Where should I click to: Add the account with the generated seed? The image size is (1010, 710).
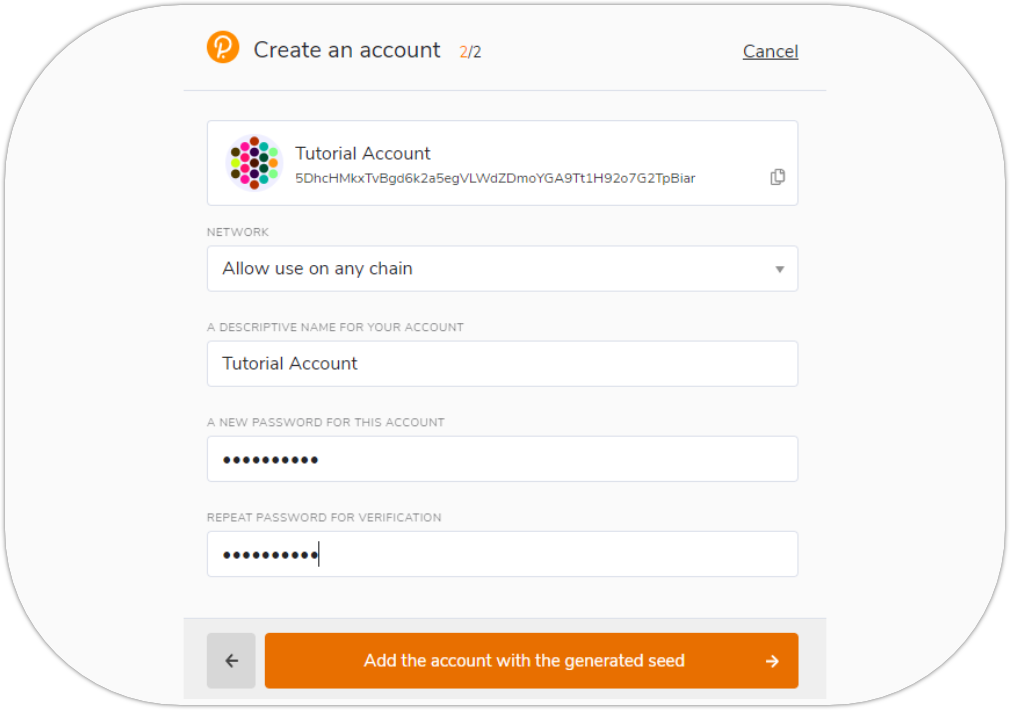tap(524, 660)
